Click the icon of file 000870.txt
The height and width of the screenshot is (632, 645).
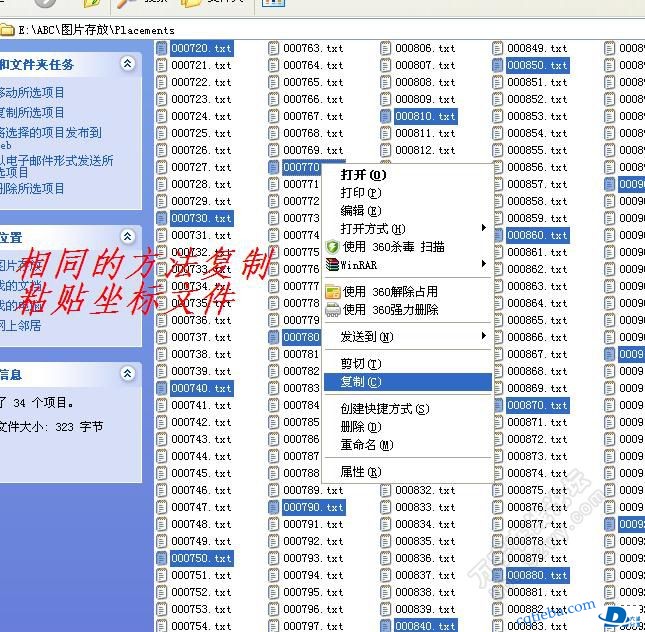click(x=498, y=405)
